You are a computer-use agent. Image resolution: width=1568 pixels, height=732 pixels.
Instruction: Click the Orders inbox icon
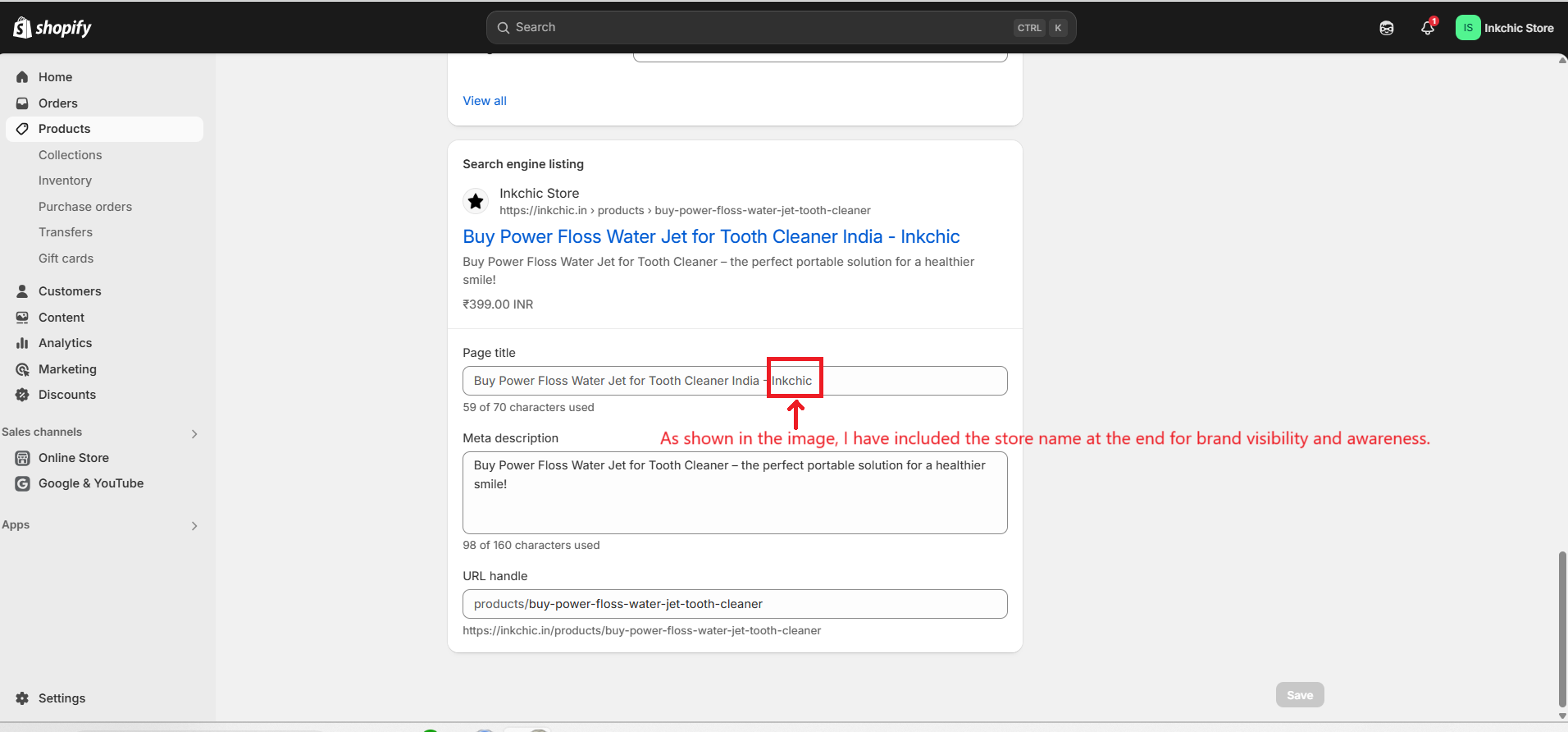[22, 103]
